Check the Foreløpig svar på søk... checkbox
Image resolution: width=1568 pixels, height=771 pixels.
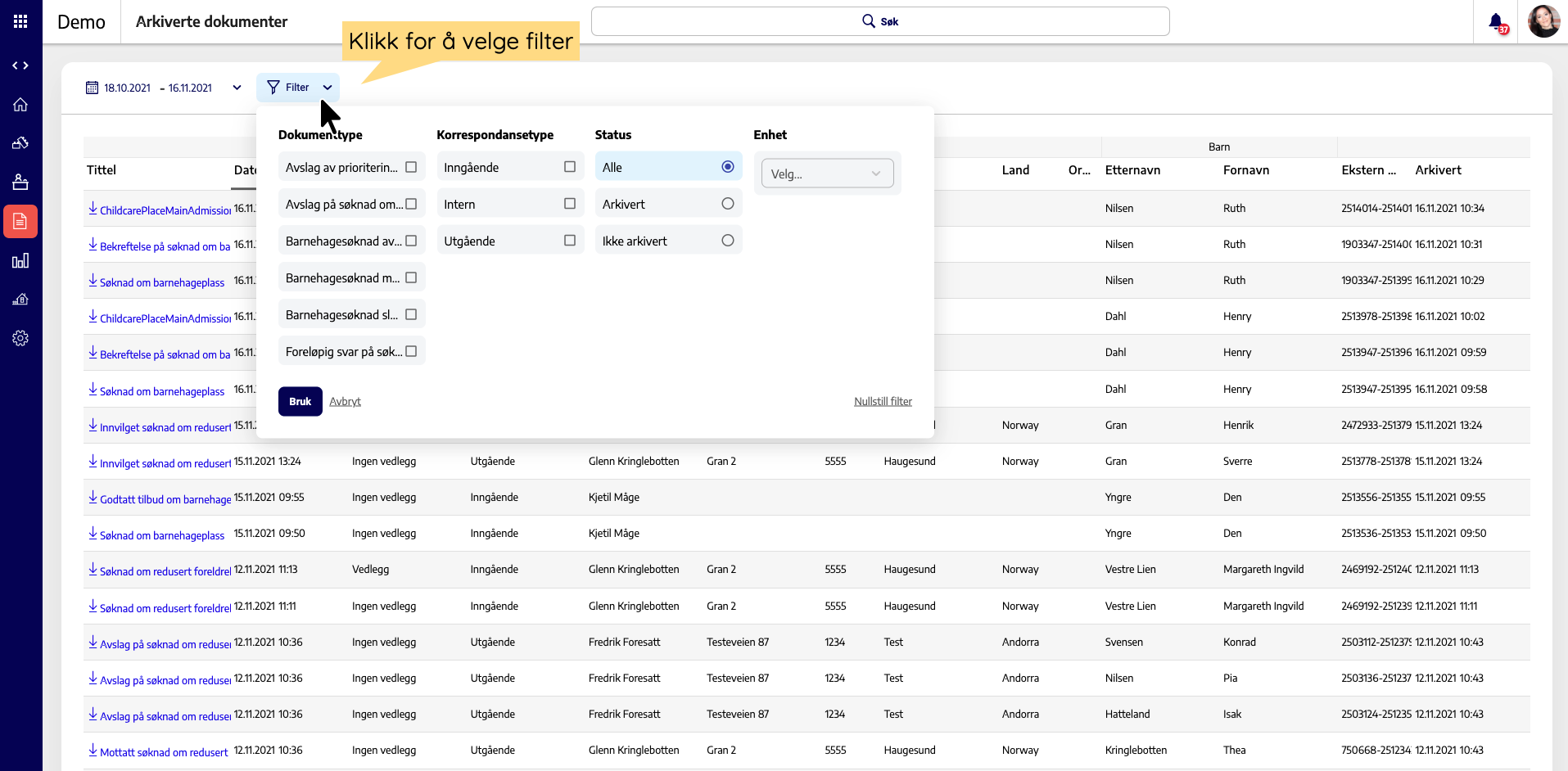(x=411, y=351)
